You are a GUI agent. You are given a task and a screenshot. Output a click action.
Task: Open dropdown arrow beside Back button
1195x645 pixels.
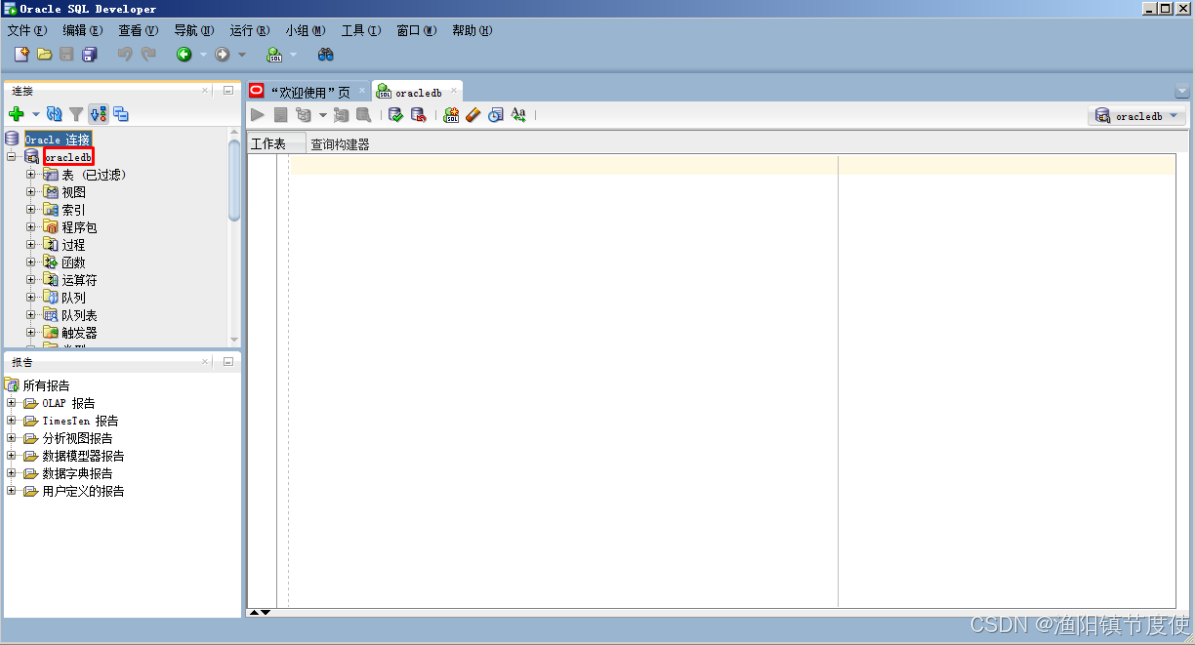tap(203, 54)
